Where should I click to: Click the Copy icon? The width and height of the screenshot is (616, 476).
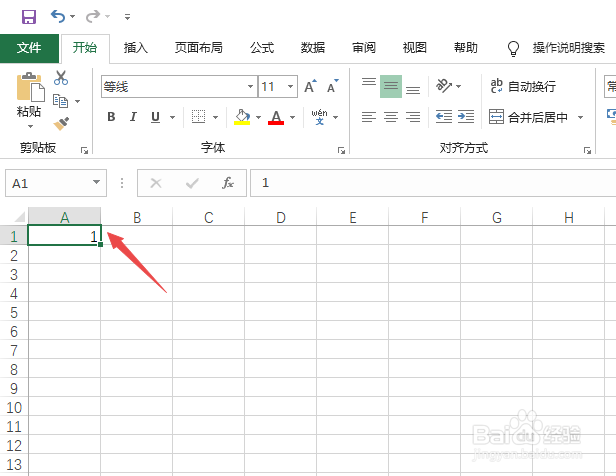pyautogui.click(x=60, y=101)
